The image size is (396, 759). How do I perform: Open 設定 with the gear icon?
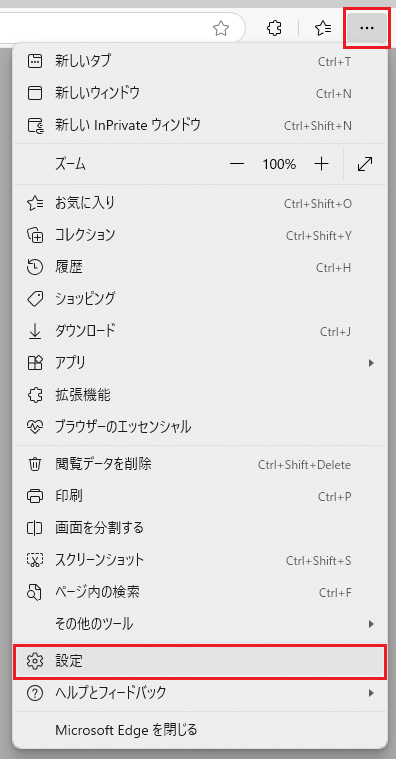pyautogui.click(x=200, y=661)
